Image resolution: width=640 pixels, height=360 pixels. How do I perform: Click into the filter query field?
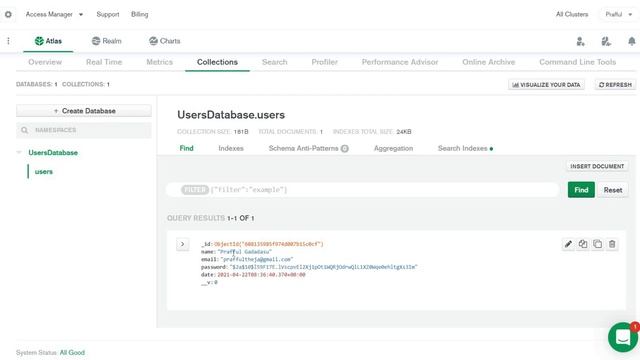[x=362, y=190]
